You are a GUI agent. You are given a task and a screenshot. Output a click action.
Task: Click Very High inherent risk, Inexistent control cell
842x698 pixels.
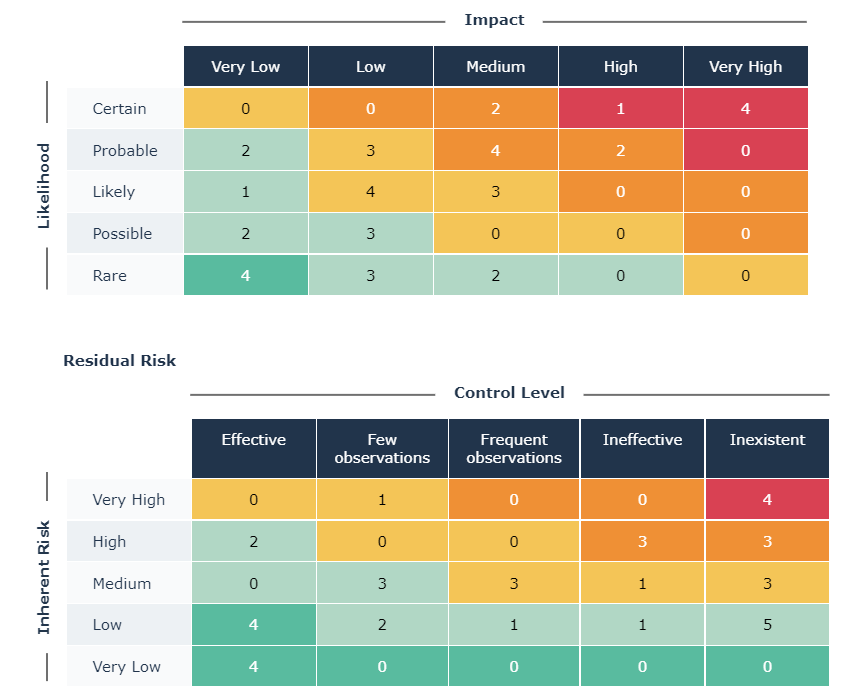tap(767, 499)
